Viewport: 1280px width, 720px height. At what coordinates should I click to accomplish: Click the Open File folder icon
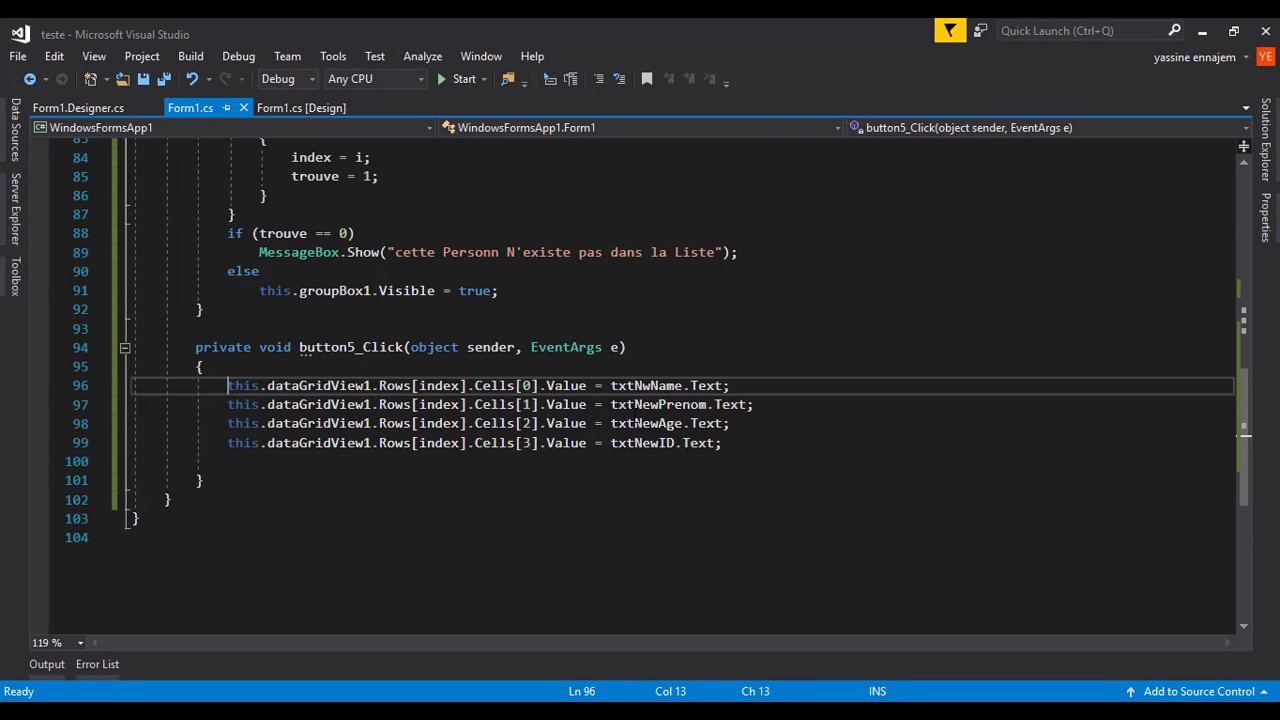[x=122, y=79]
